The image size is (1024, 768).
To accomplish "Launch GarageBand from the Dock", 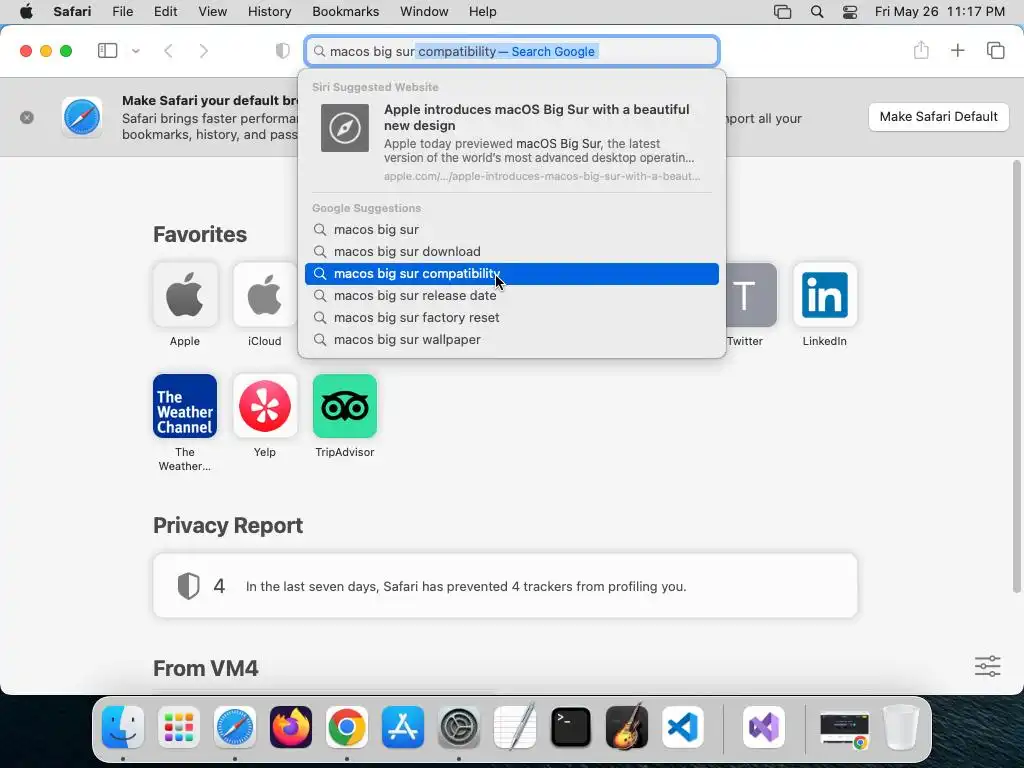I will (627, 727).
